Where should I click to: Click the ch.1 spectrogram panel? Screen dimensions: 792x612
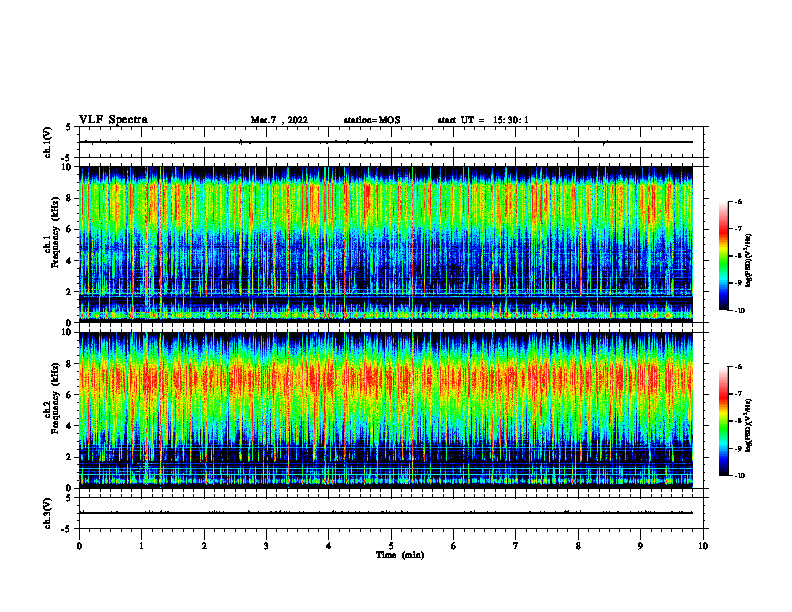click(x=386, y=244)
